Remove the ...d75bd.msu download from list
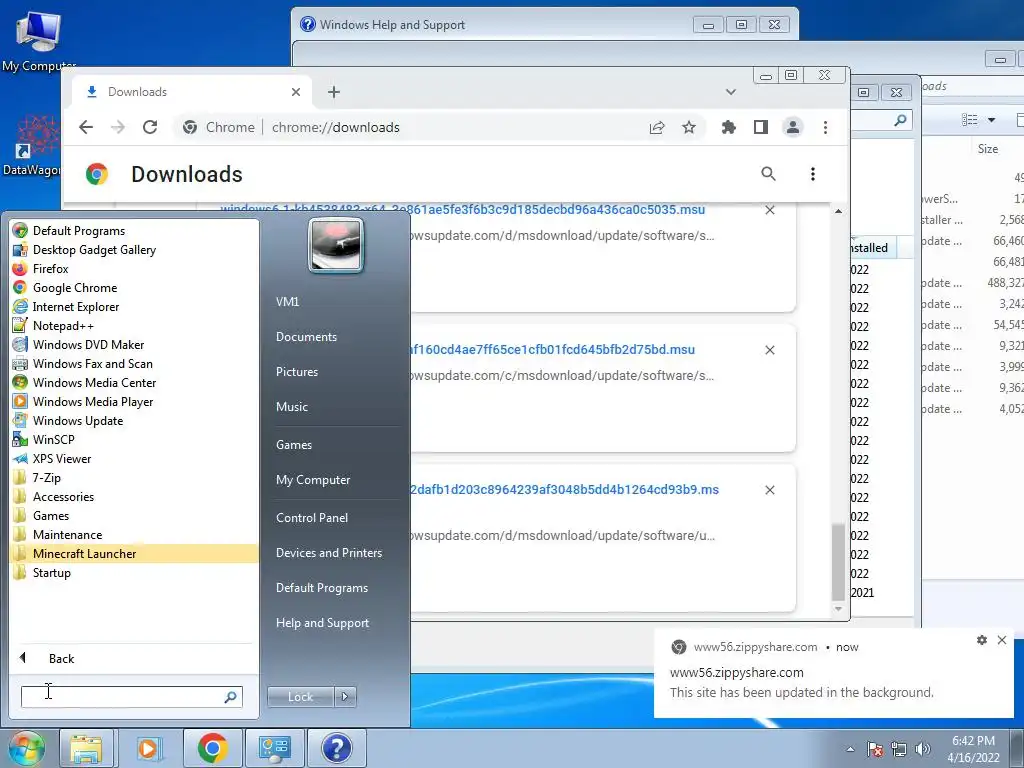The width and height of the screenshot is (1024, 768). [x=770, y=350]
